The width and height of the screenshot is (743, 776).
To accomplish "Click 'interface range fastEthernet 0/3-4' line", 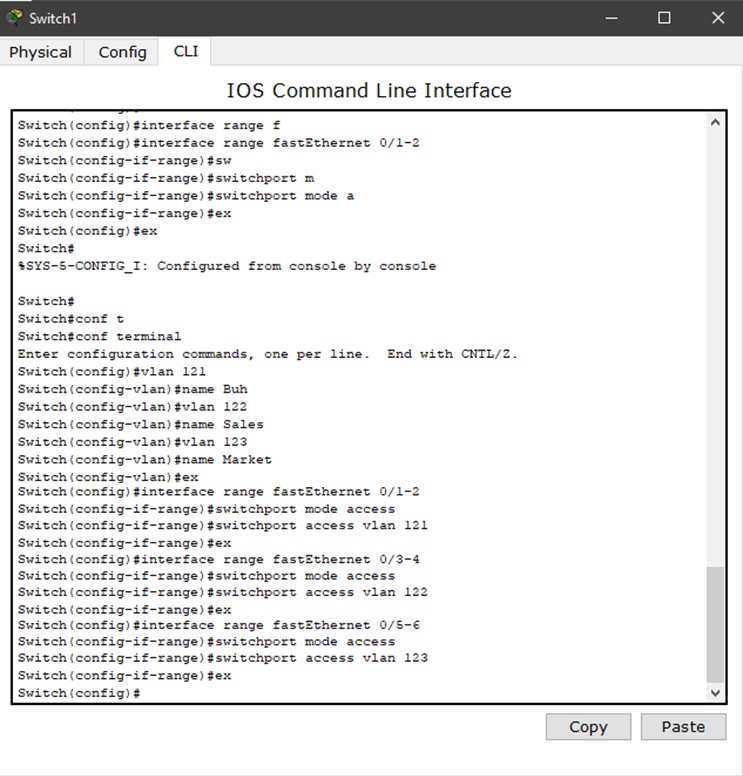I will 219,560.
